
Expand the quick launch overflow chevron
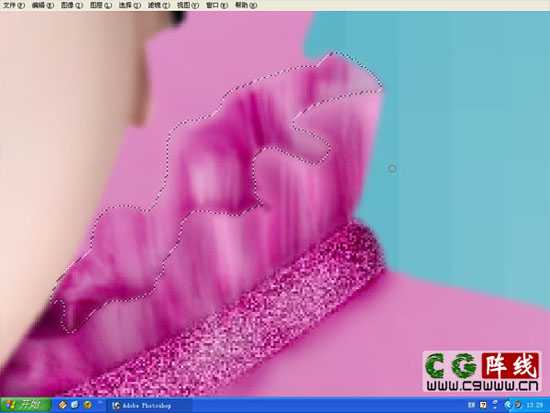coord(100,402)
